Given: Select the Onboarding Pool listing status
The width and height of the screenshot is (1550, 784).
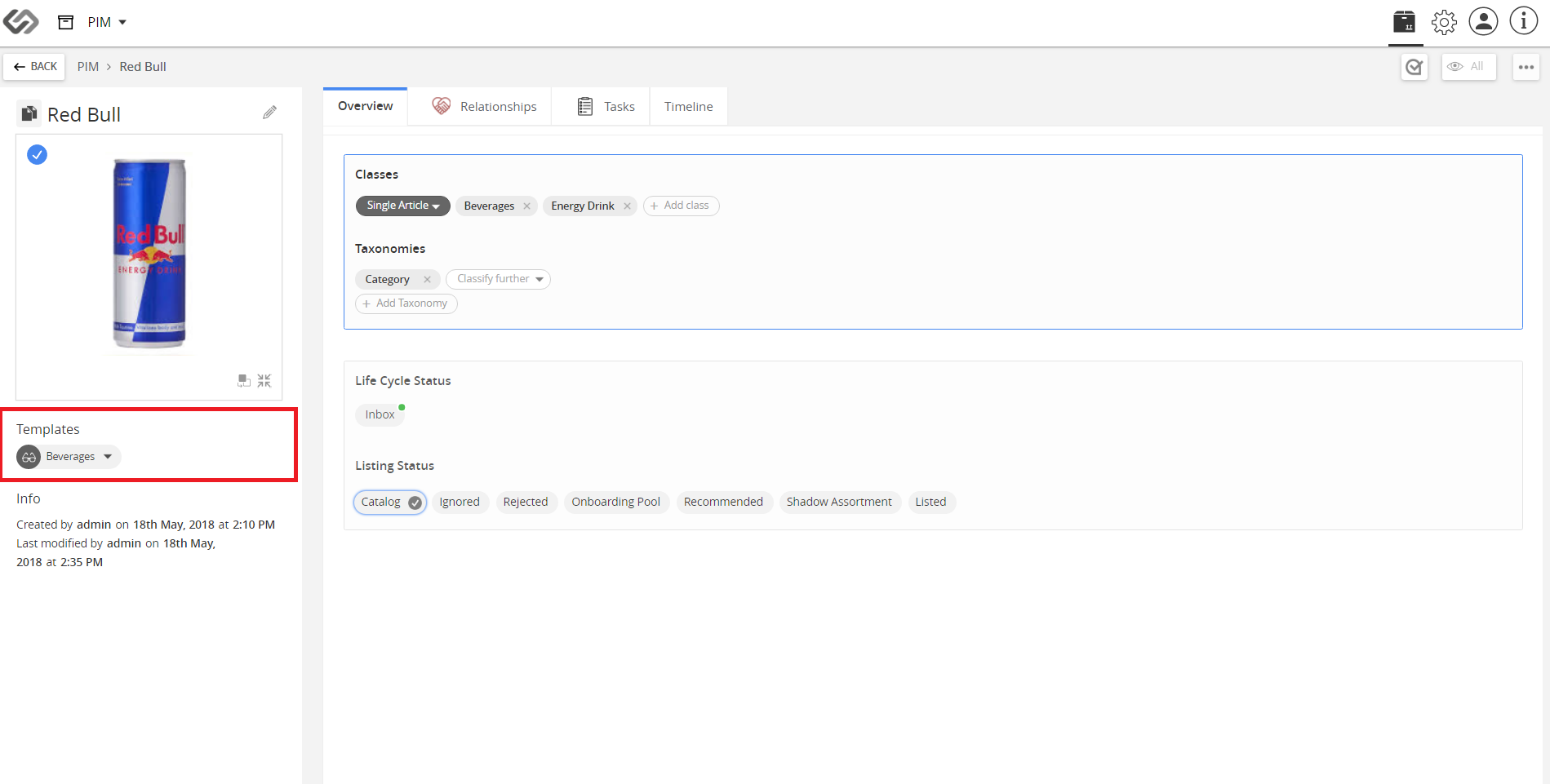Looking at the screenshot, I should pyautogui.click(x=616, y=502).
